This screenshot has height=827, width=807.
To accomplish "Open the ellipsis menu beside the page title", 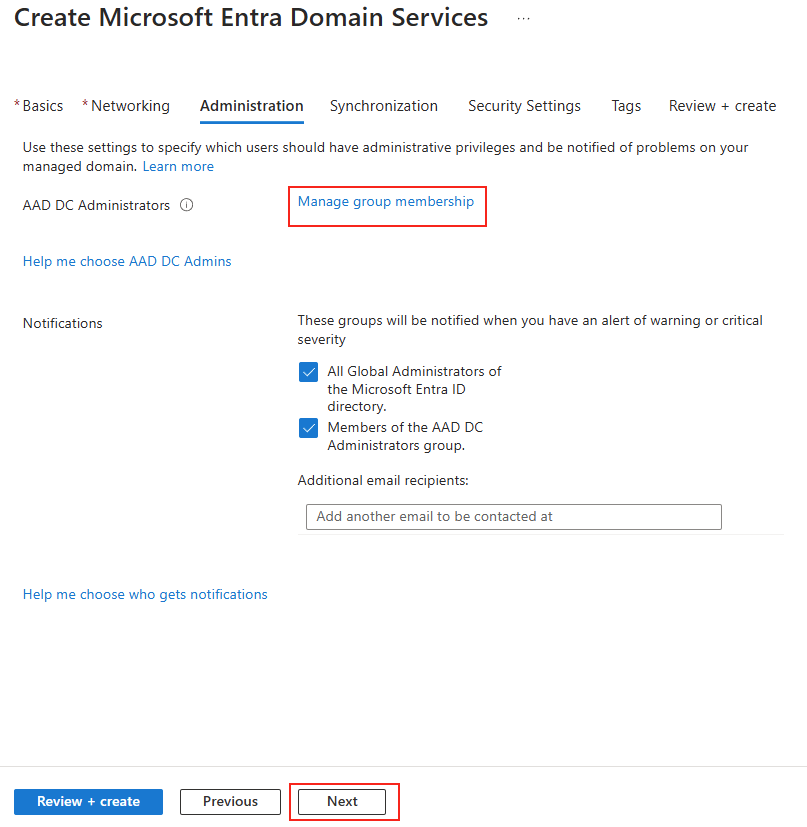I will (x=523, y=18).
